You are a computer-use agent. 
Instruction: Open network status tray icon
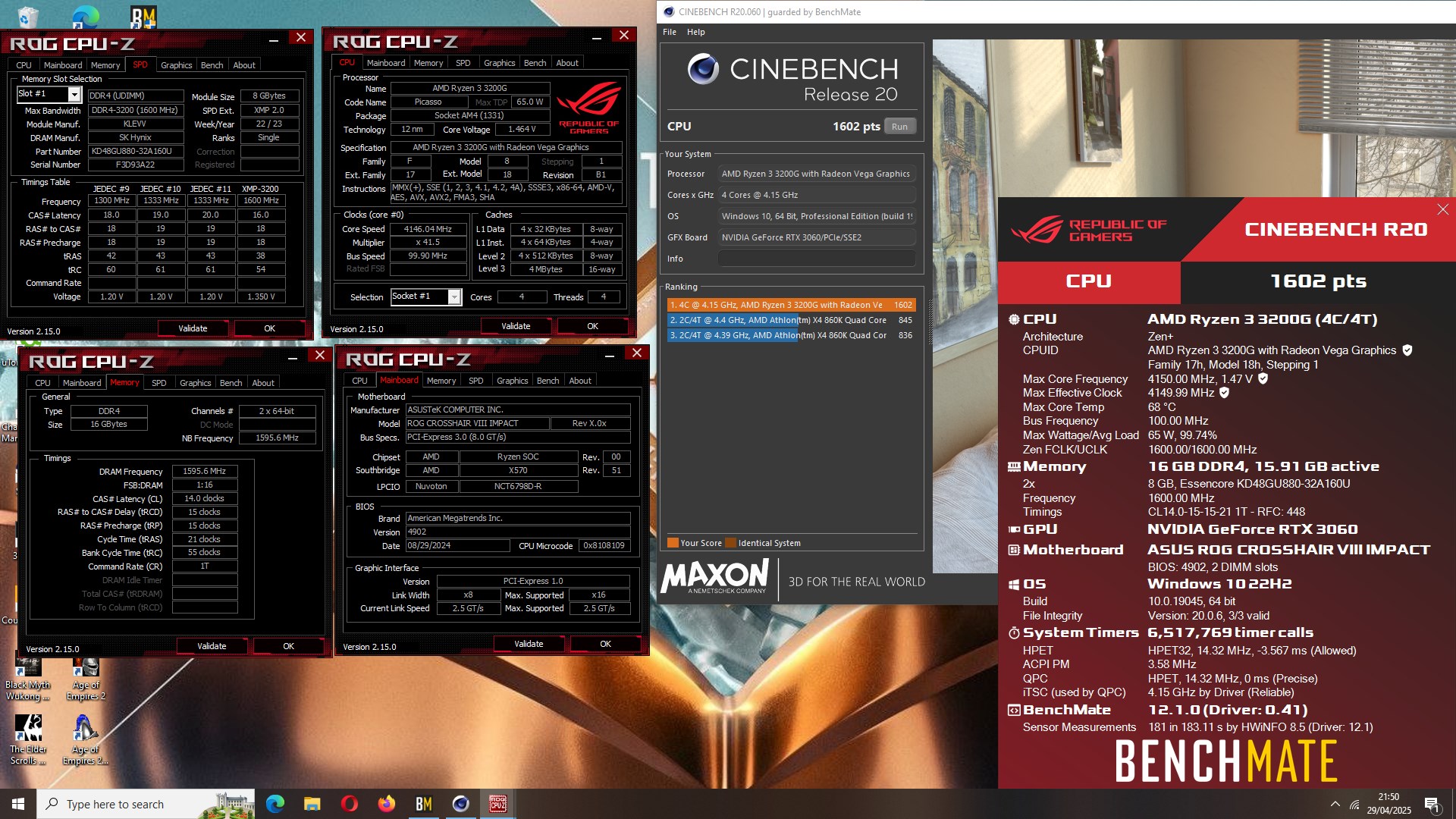click(1354, 804)
